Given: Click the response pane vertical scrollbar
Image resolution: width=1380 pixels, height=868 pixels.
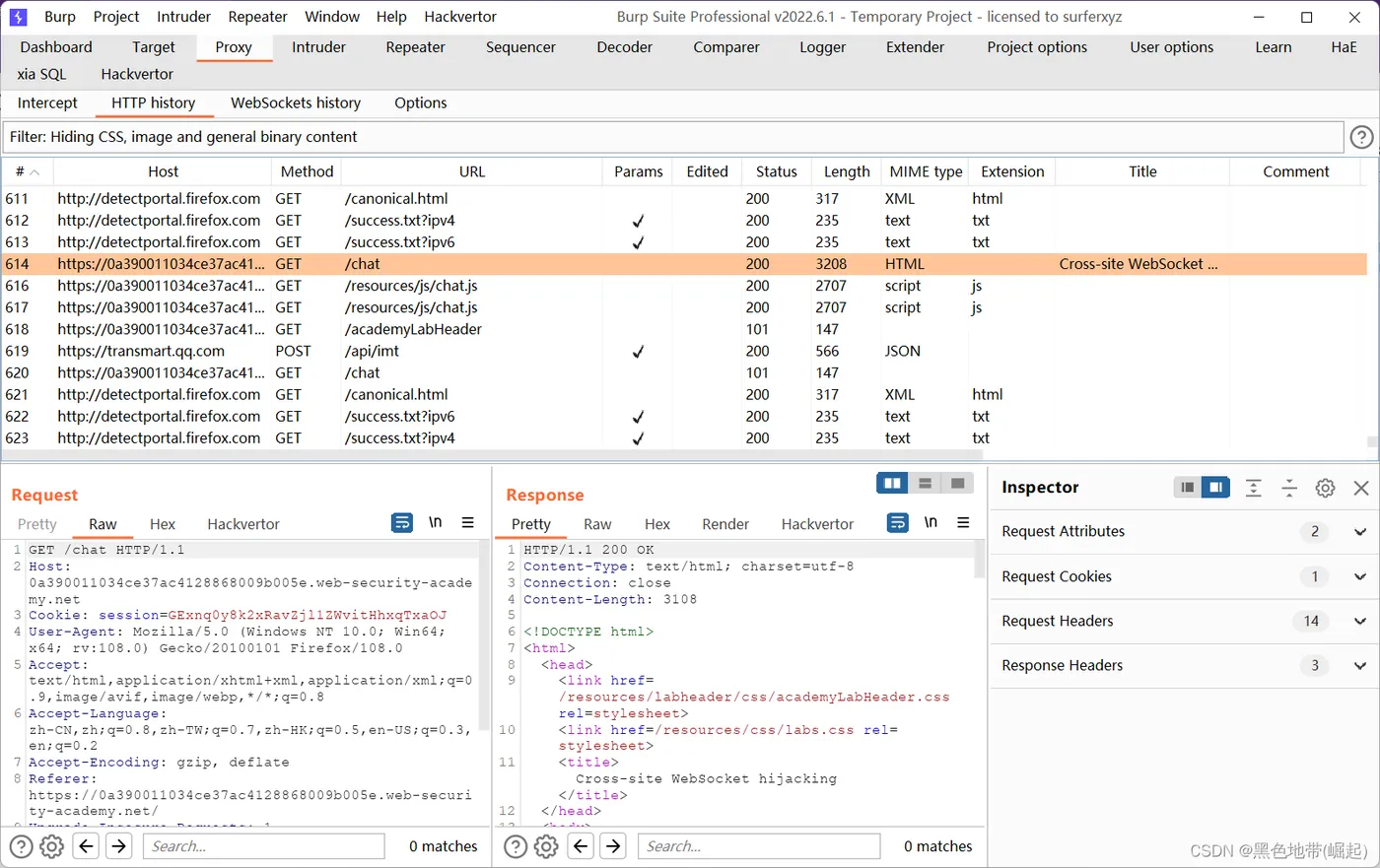Looking at the screenshot, I should 980,560.
